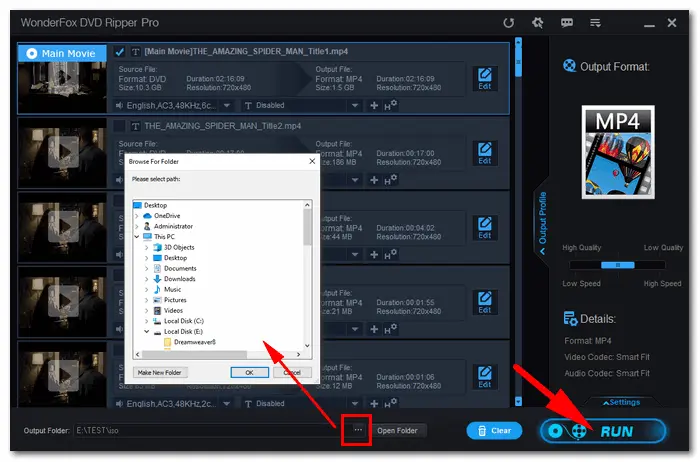The width and height of the screenshot is (700, 462).
Task: Select the Main Movie radio label
Action: [x=62, y=54]
